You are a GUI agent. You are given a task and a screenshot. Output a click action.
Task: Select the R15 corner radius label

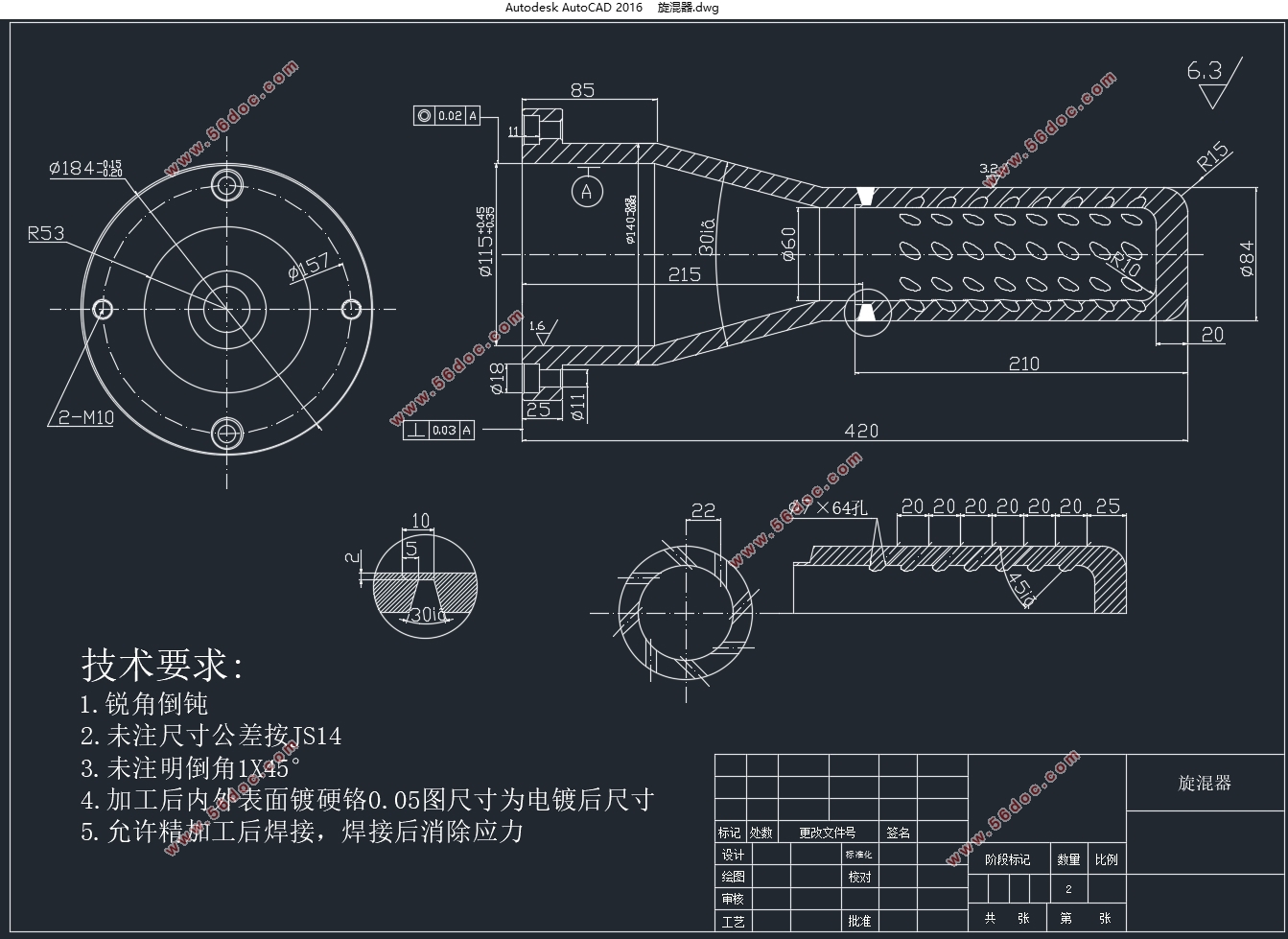click(1212, 157)
